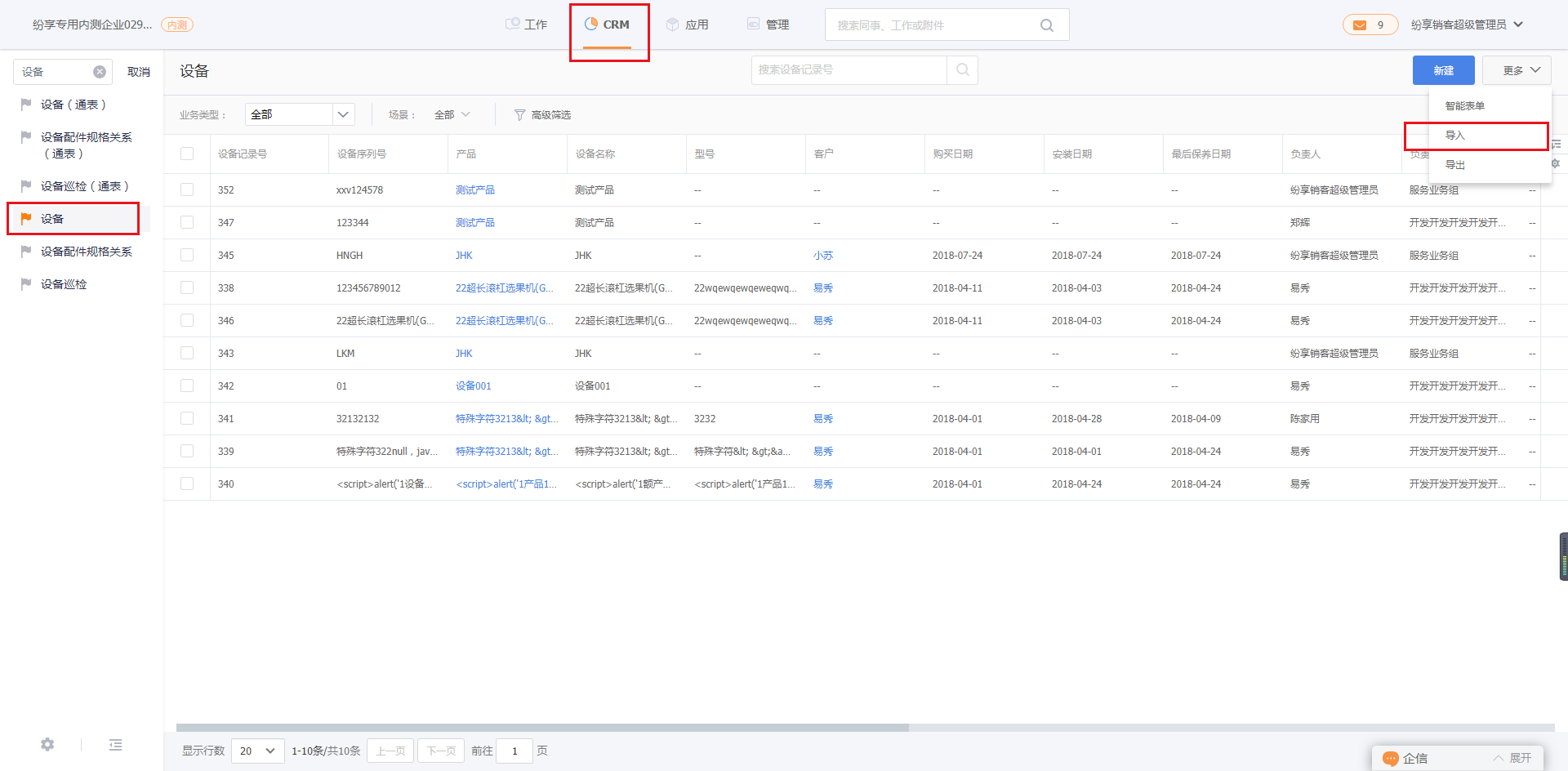Check the row for record 342
Screen dimensions: 1568x771
[x=187, y=385]
